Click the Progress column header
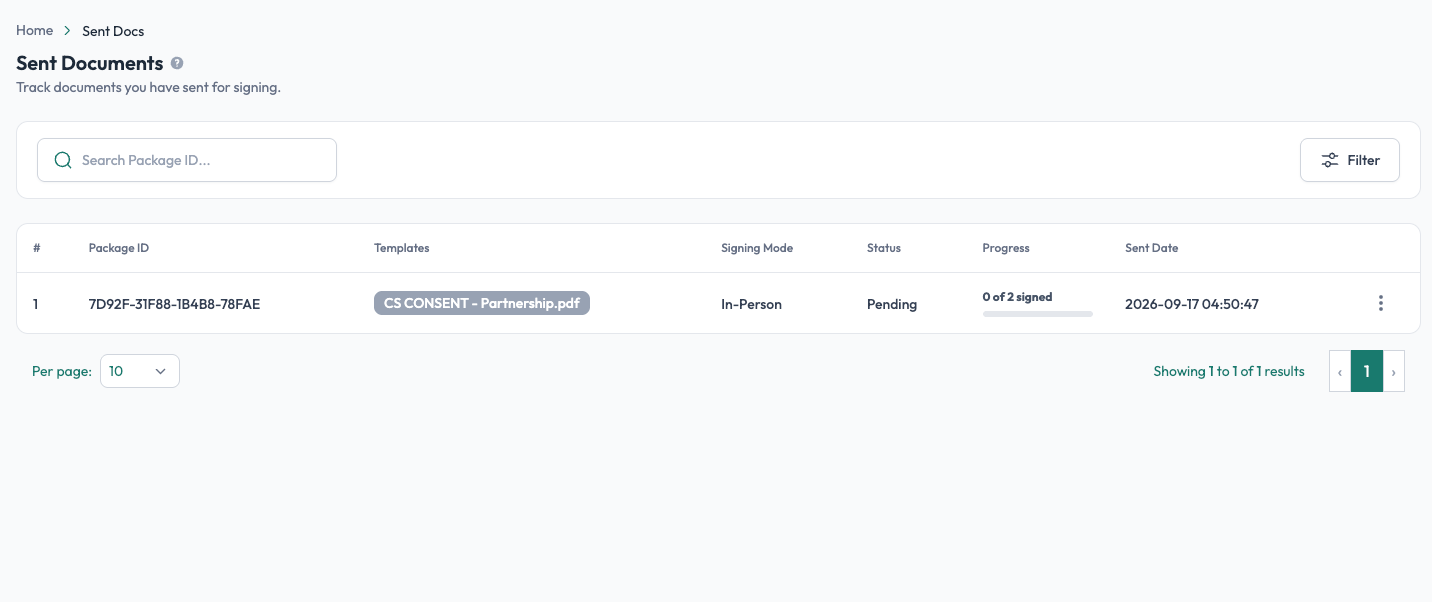 1006,248
